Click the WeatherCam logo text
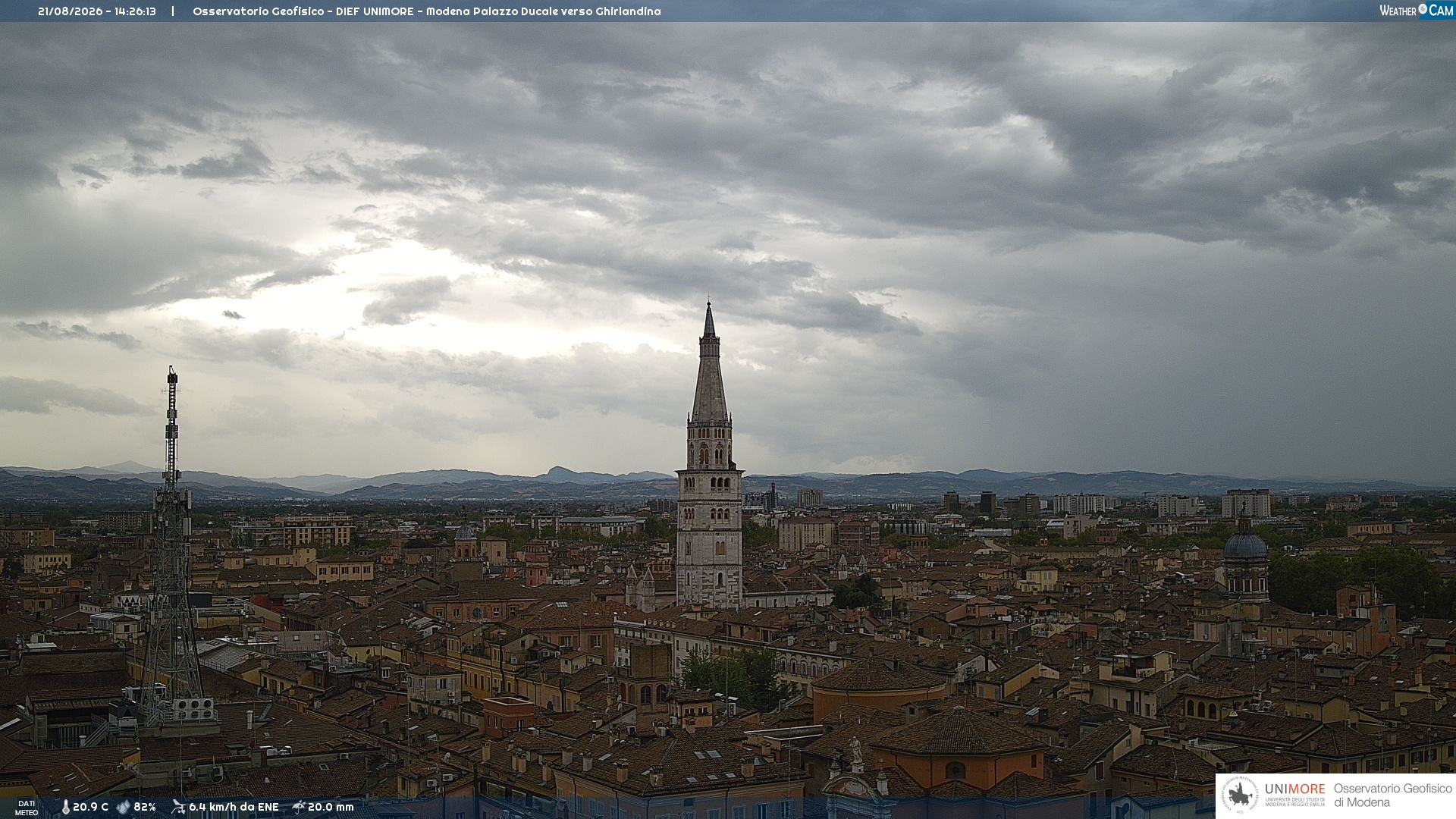The height and width of the screenshot is (819, 1456). (1416, 10)
